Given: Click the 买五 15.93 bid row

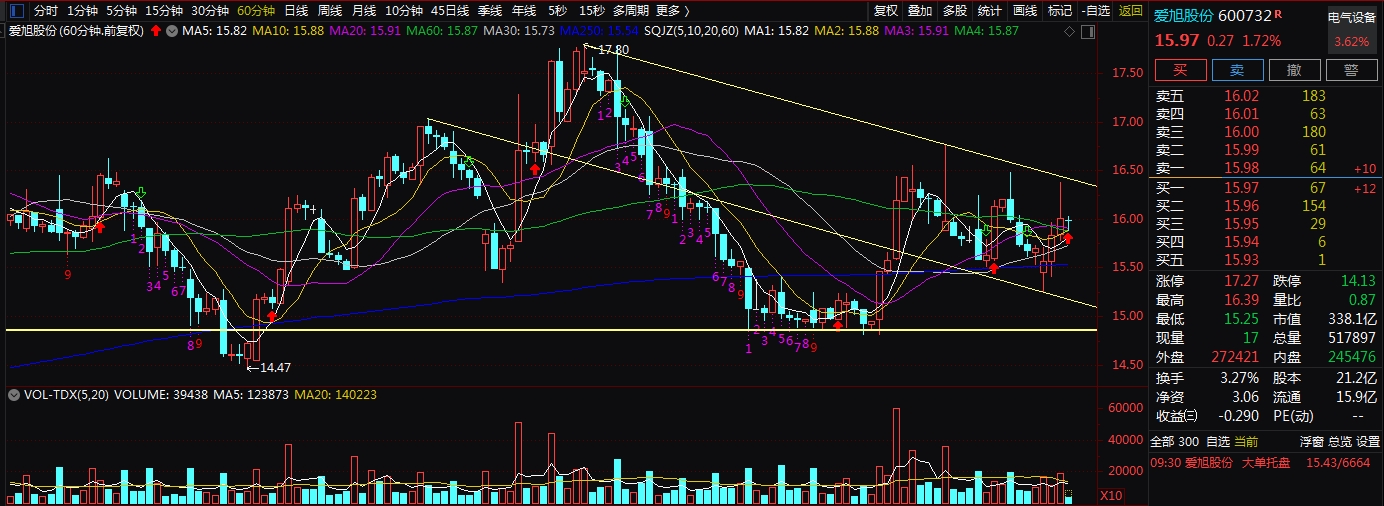Looking at the screenshot, I should (1266, 260).
